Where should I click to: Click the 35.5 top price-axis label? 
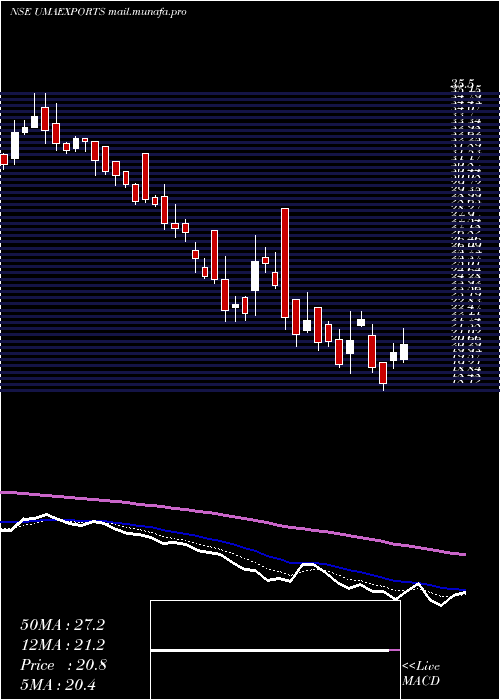pos(462,83)
